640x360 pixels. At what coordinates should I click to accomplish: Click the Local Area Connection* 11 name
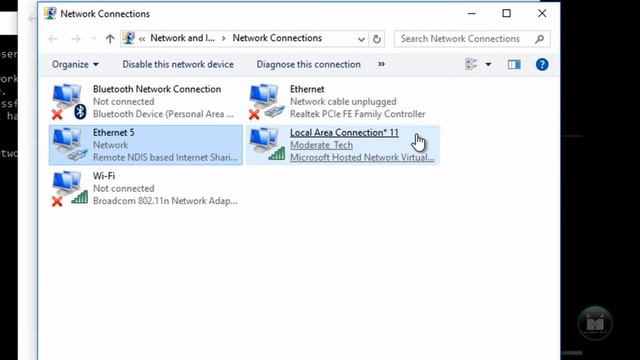pyautogui.click(x=344, y=133)
